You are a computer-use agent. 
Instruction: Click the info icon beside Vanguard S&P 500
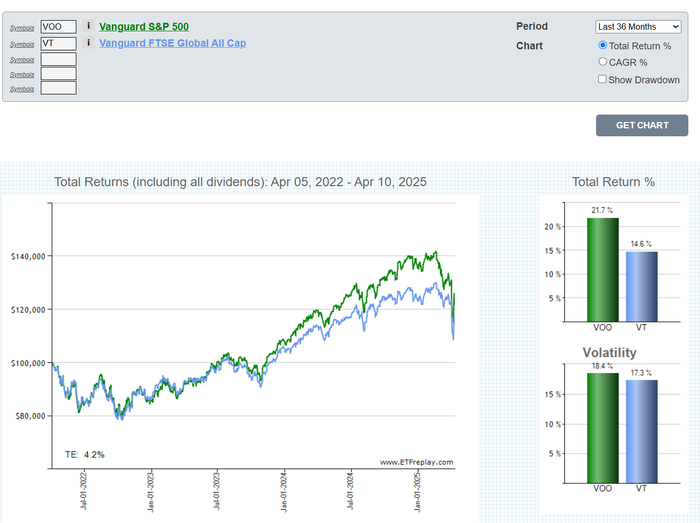(89, 26)
